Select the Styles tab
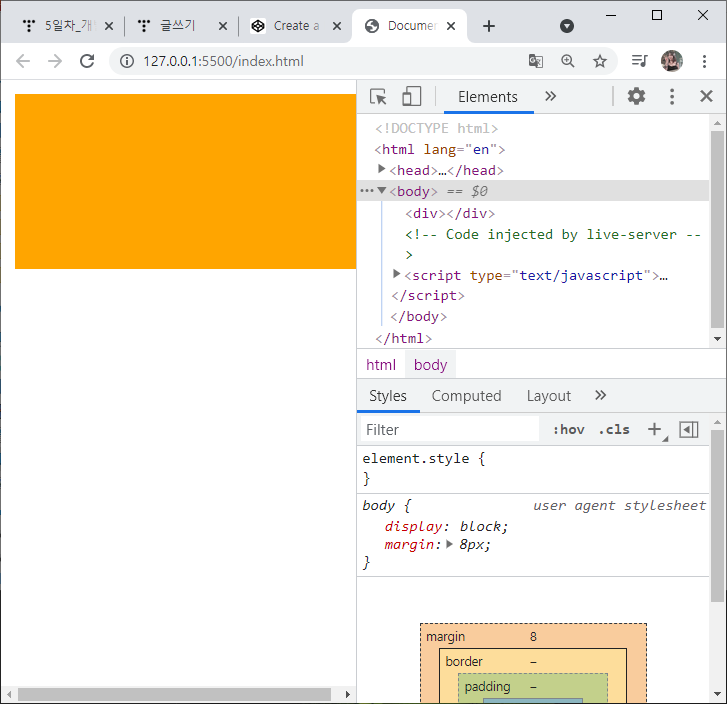727x704 pixels. pyautogui.click(x=388, y=396)
